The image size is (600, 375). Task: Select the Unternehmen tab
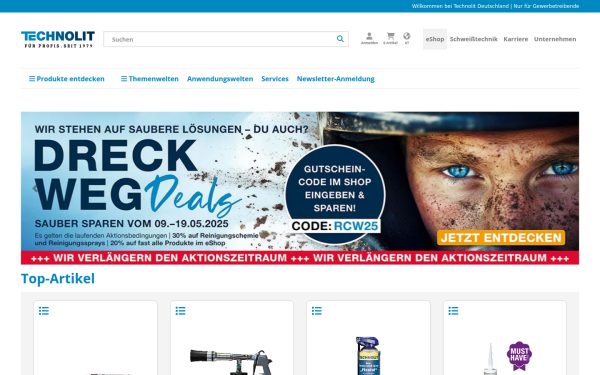coord(555,39)
